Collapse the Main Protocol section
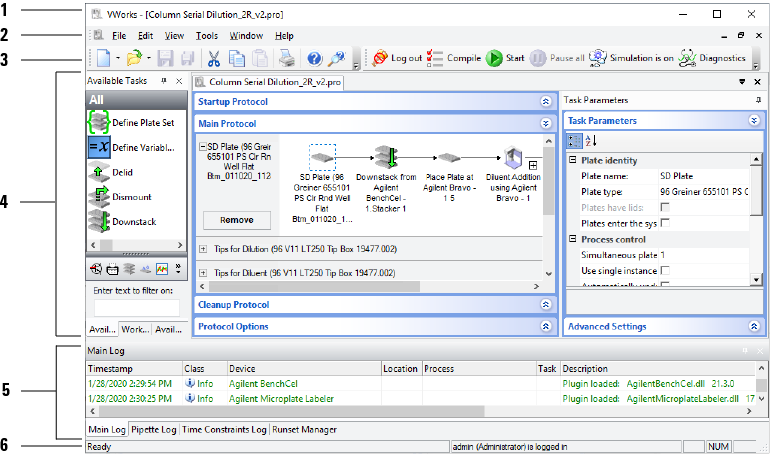This screenshot has width=770, height=455. click(x=546, y=124)
